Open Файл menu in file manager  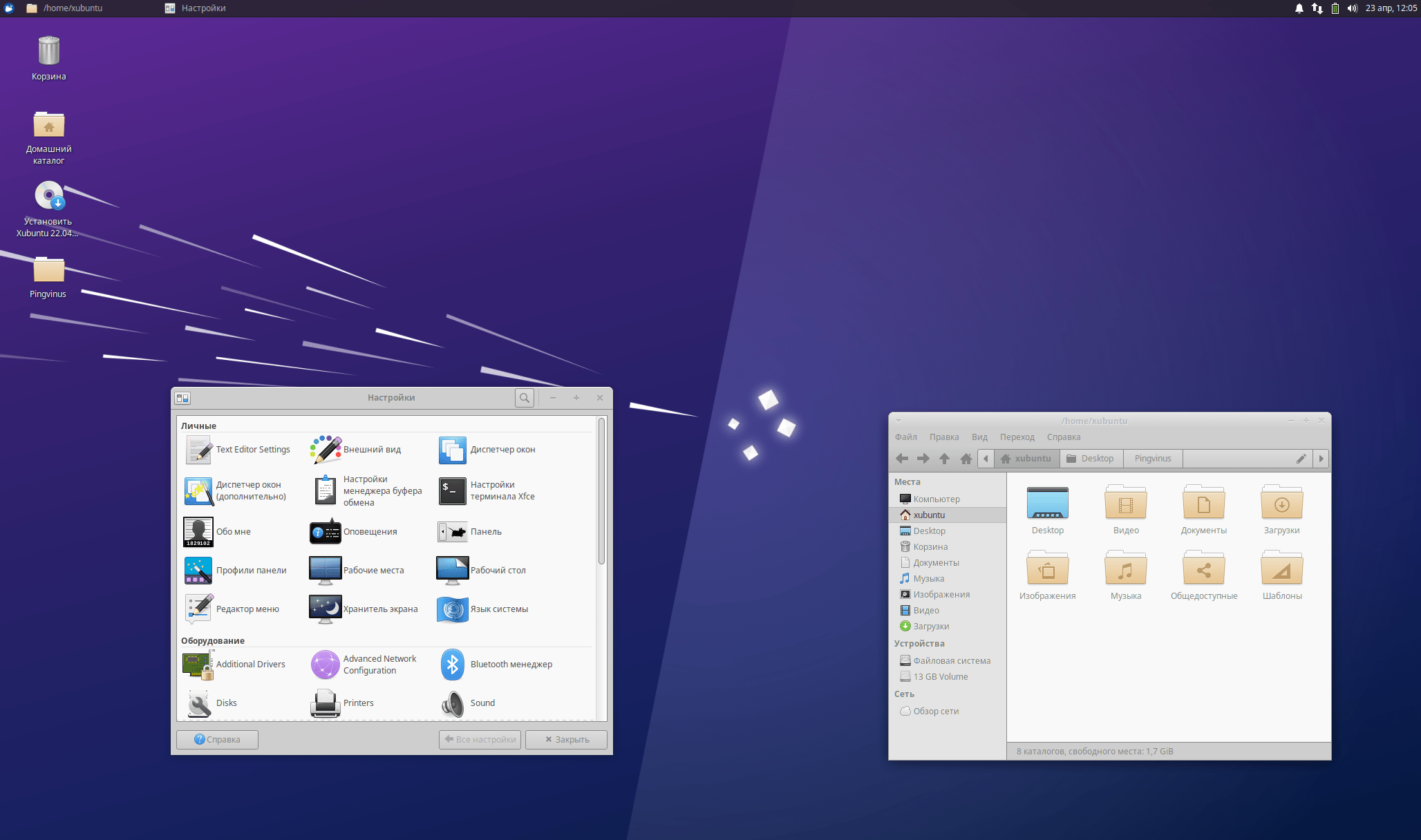pos(906,437)
